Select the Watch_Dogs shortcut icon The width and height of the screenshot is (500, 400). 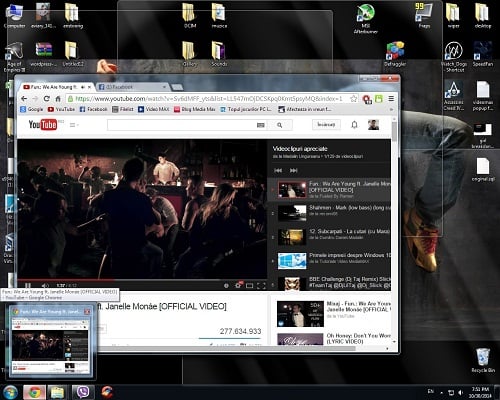coord(455,57)
